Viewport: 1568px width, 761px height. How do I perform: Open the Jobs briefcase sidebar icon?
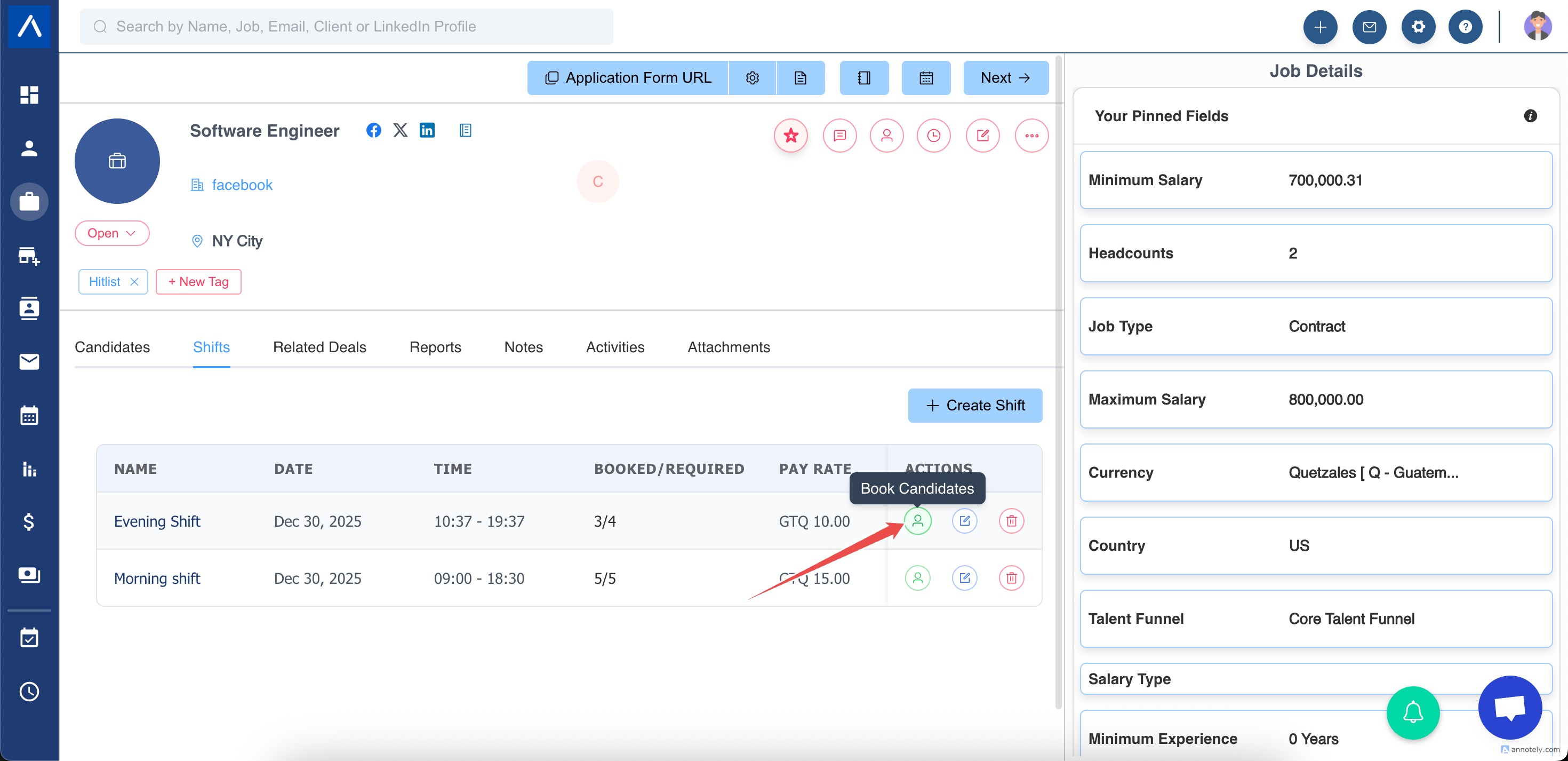[29, 201]
